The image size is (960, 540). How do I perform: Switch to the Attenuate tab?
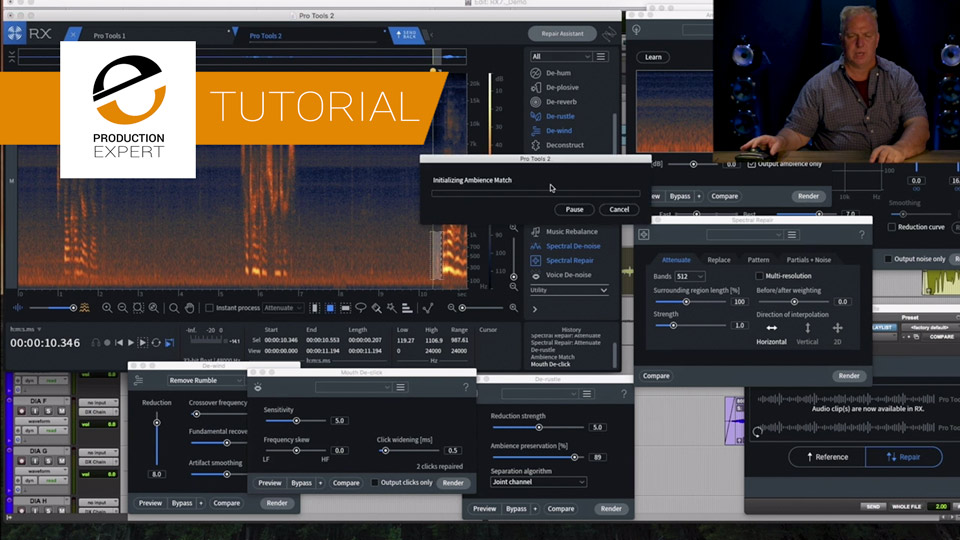676,260
